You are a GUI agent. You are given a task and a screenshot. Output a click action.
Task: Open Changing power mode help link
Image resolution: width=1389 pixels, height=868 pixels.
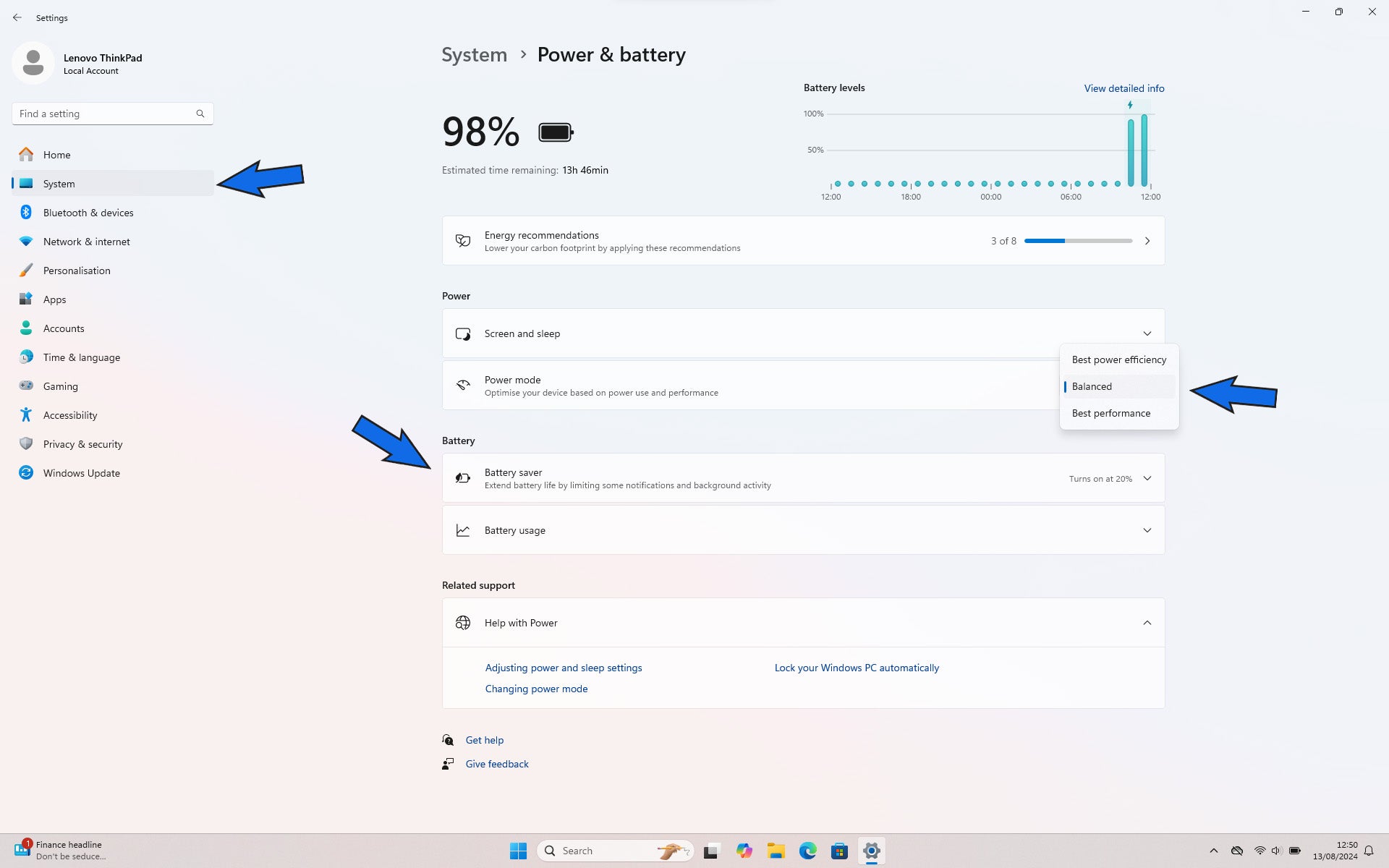point(536,689)
